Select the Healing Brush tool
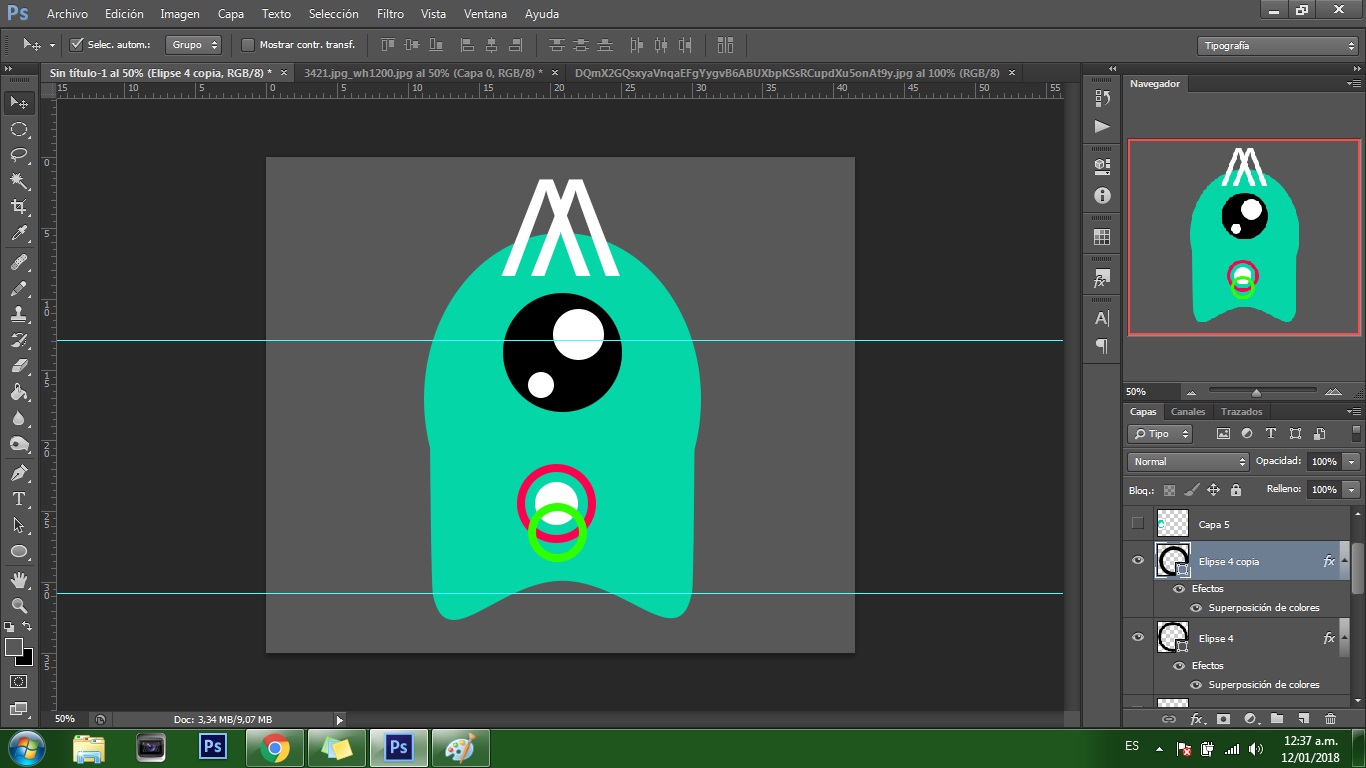The height and width of the screenshot is (768, 1366). (x=19, y=262)
